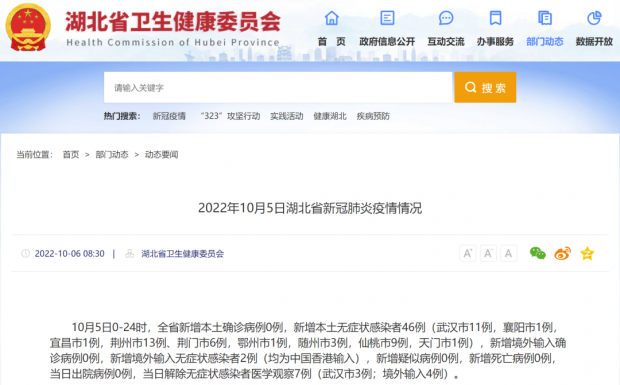This screenshot has height=385, width=620.
Task: Open the 首页 menu item
Action: 331,42
